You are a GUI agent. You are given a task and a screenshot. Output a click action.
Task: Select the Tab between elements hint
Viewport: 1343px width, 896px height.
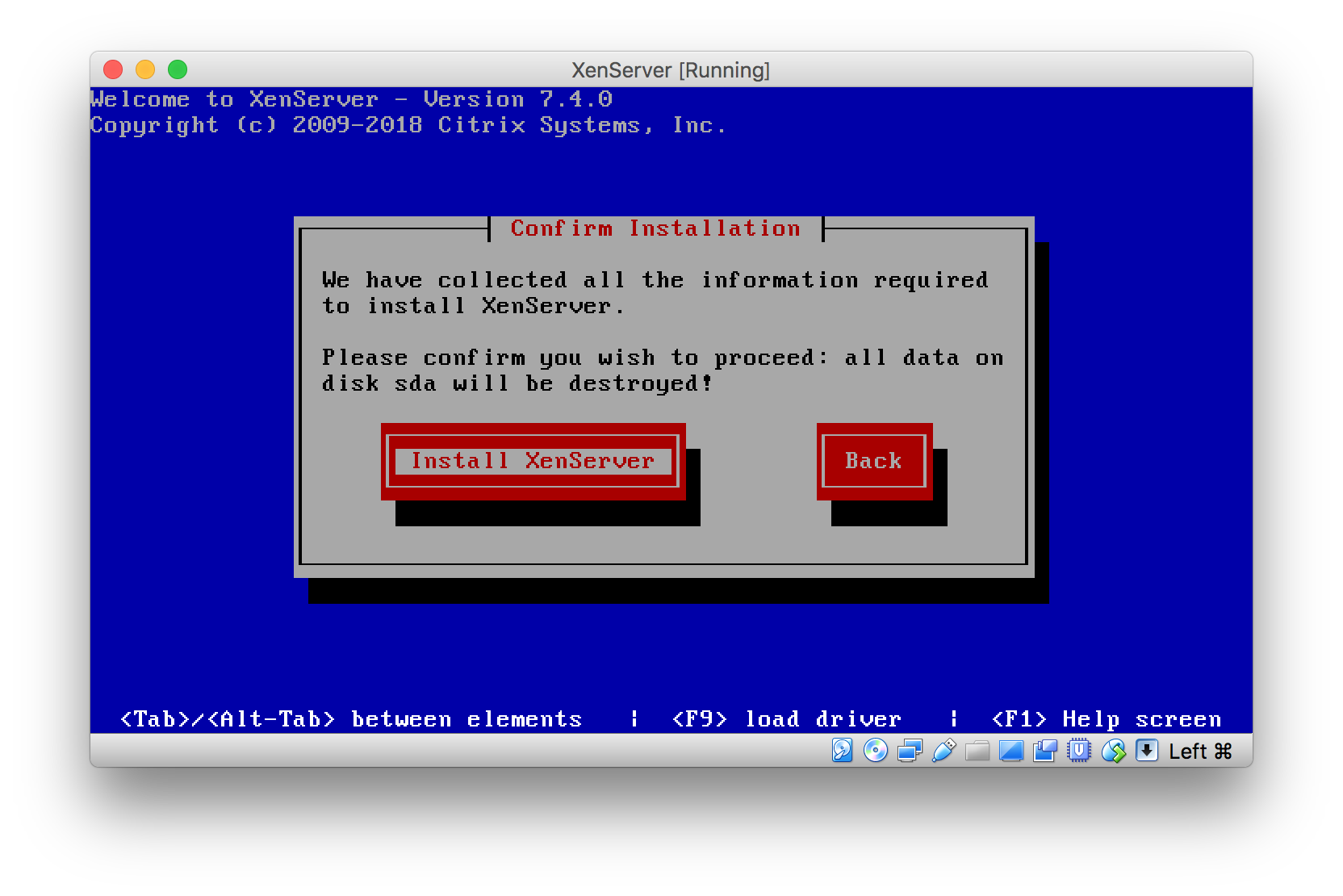pos(351,718)
